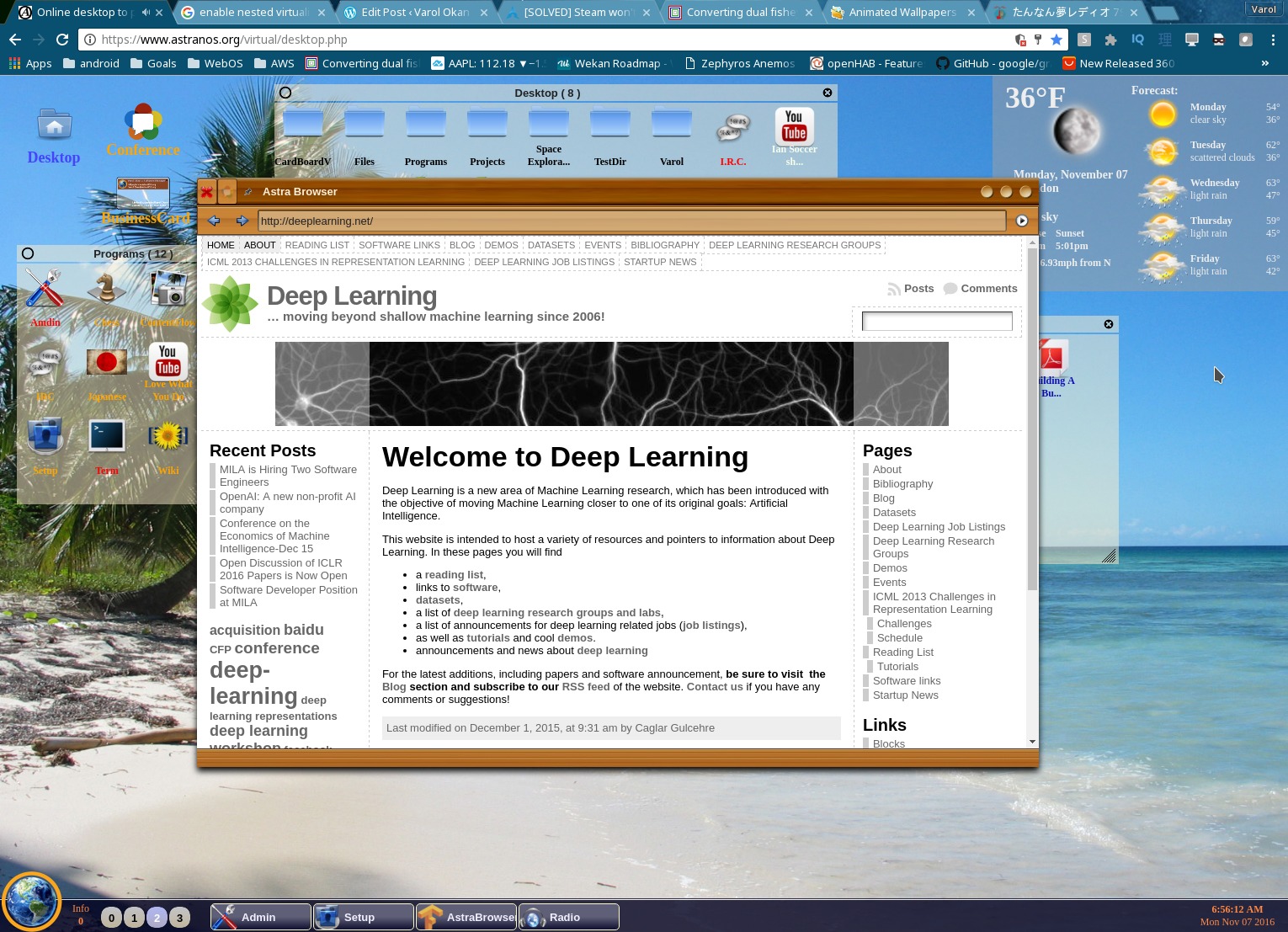Screen dimensions: 1288x932
Task: Click the Astra Browser address field
Action: coord(631,221)
